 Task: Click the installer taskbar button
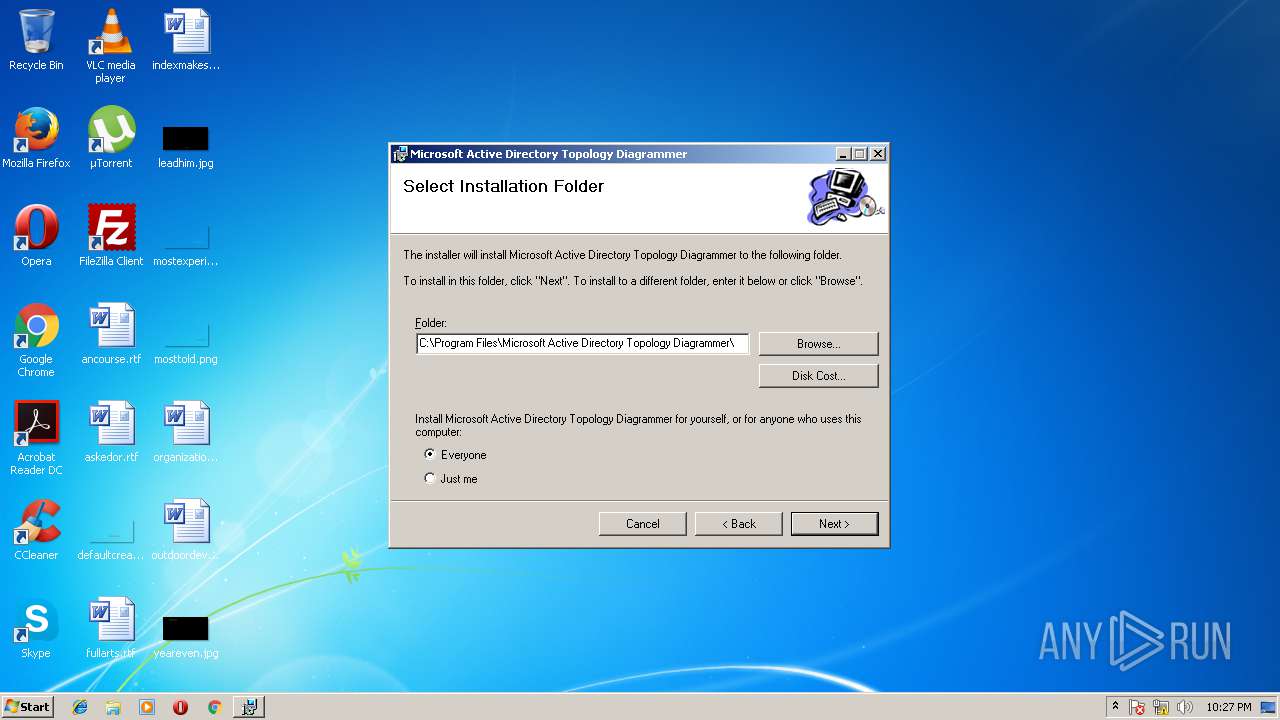[249, 707]
